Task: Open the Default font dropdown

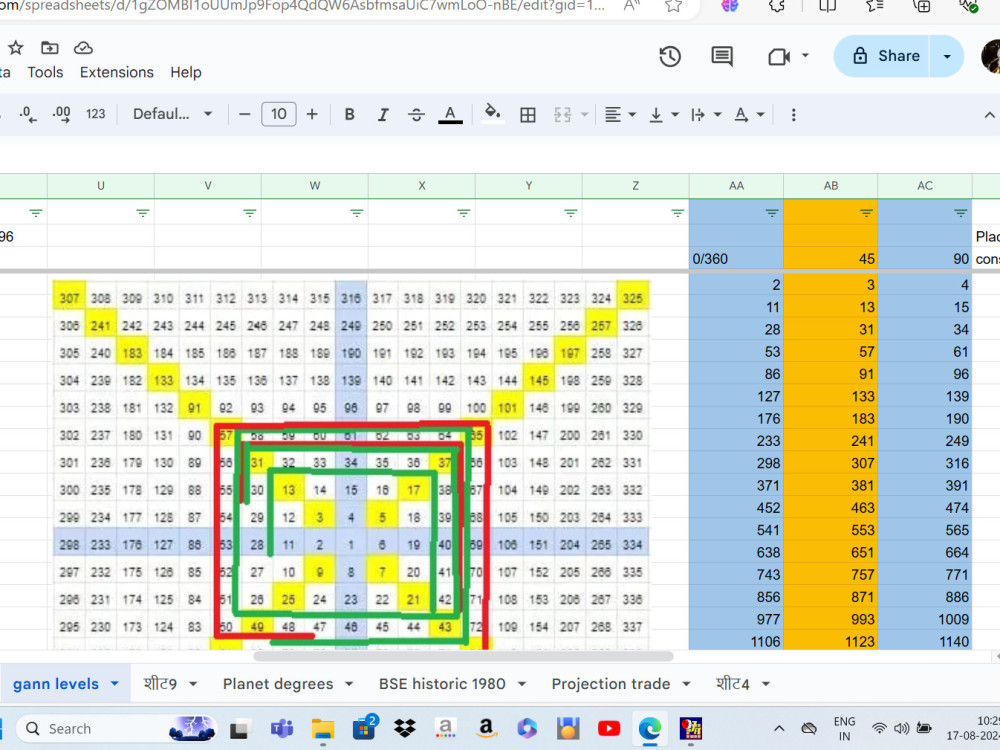Action: (x=172, y=114)
